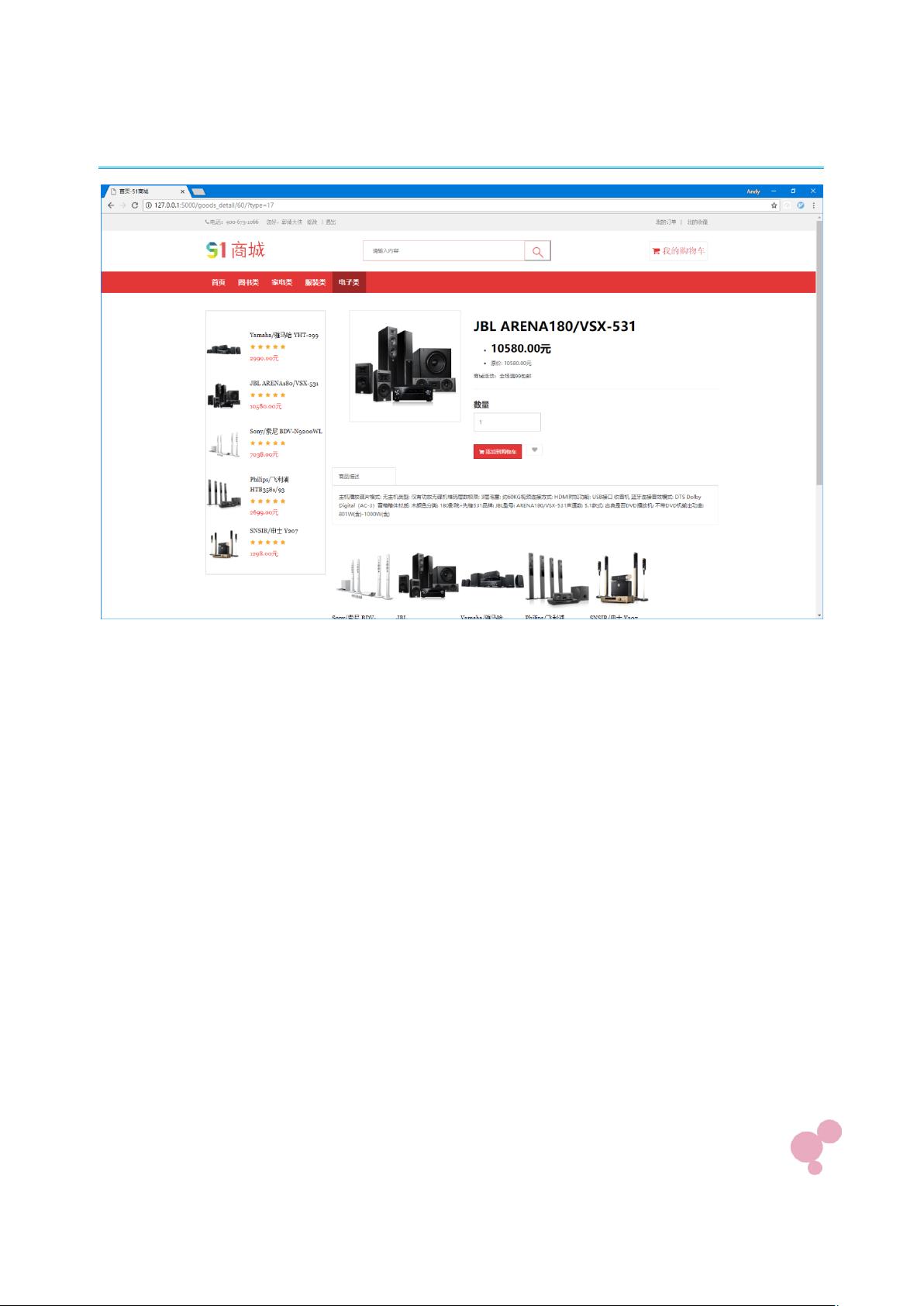Viewport: 924px width, 1306px height.
Task: Focus the search text box
Action: tap(443, 251)
